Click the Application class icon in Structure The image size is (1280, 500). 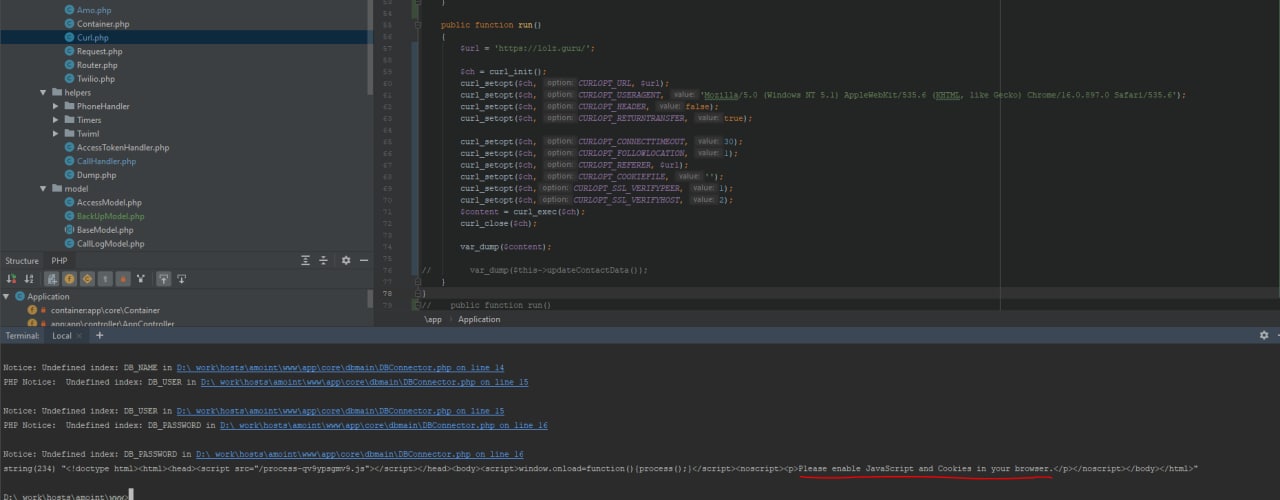tap(19, 296)
